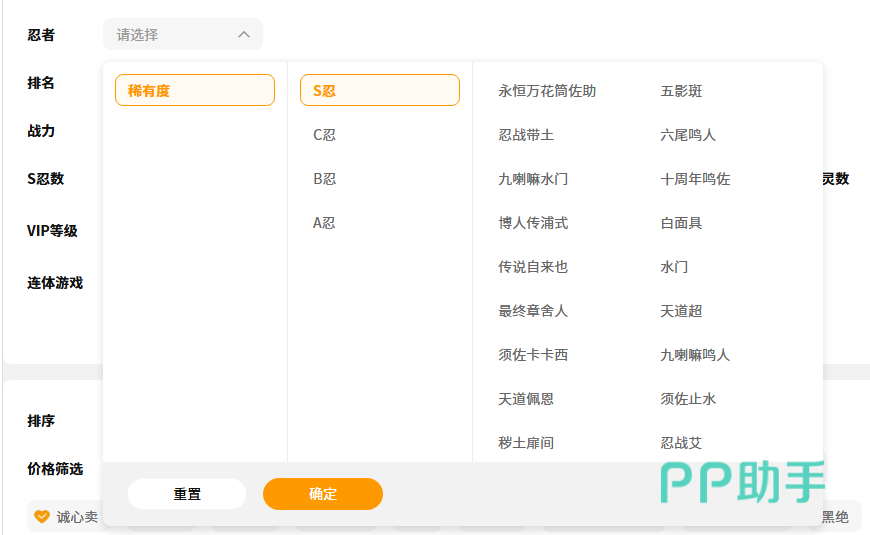This screenshot has height=535, width=870.
Task: Confirm selection with the 确定 button
Action: pos(323,494)
